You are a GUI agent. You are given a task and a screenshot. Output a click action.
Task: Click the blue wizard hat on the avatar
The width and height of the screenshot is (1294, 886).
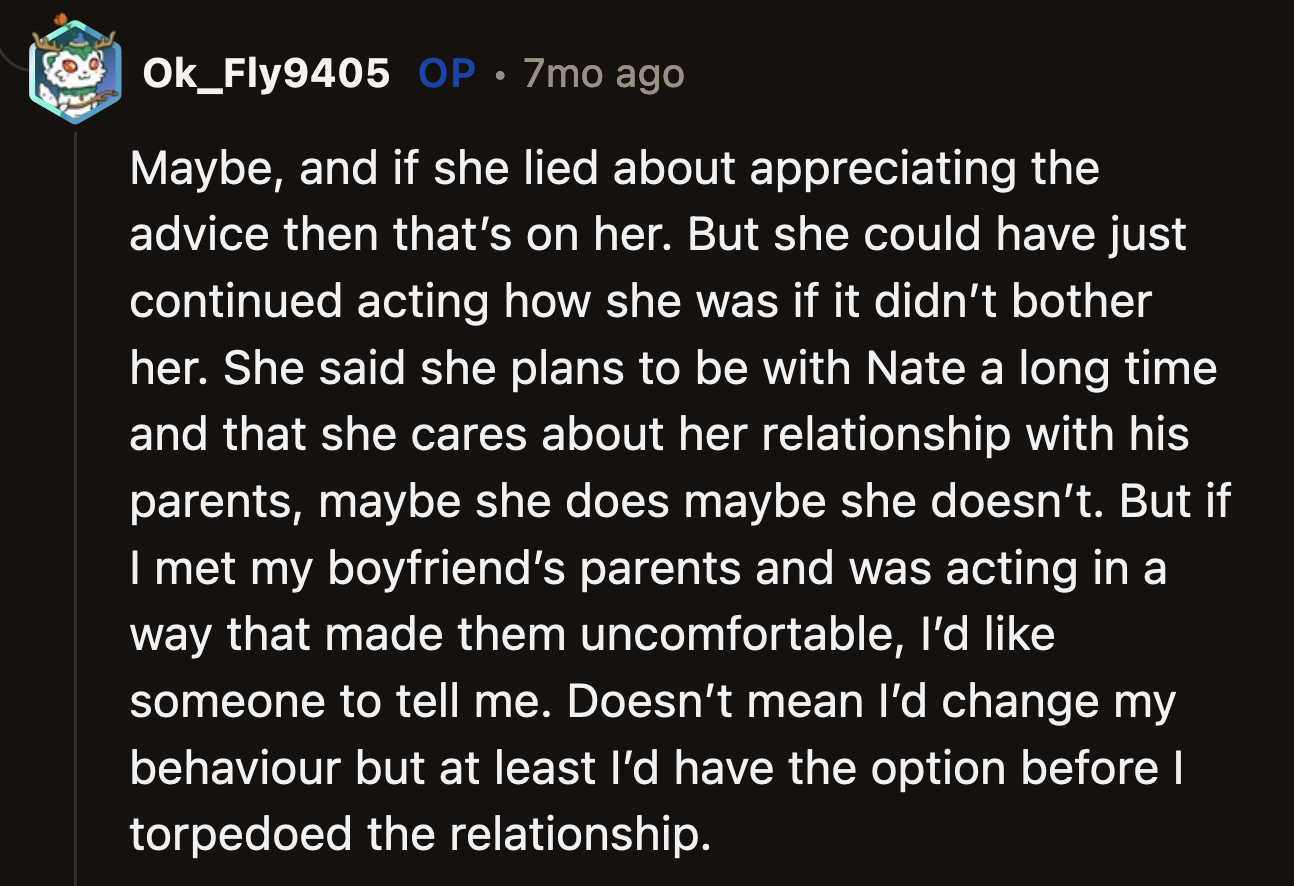(x=78, y=40)
